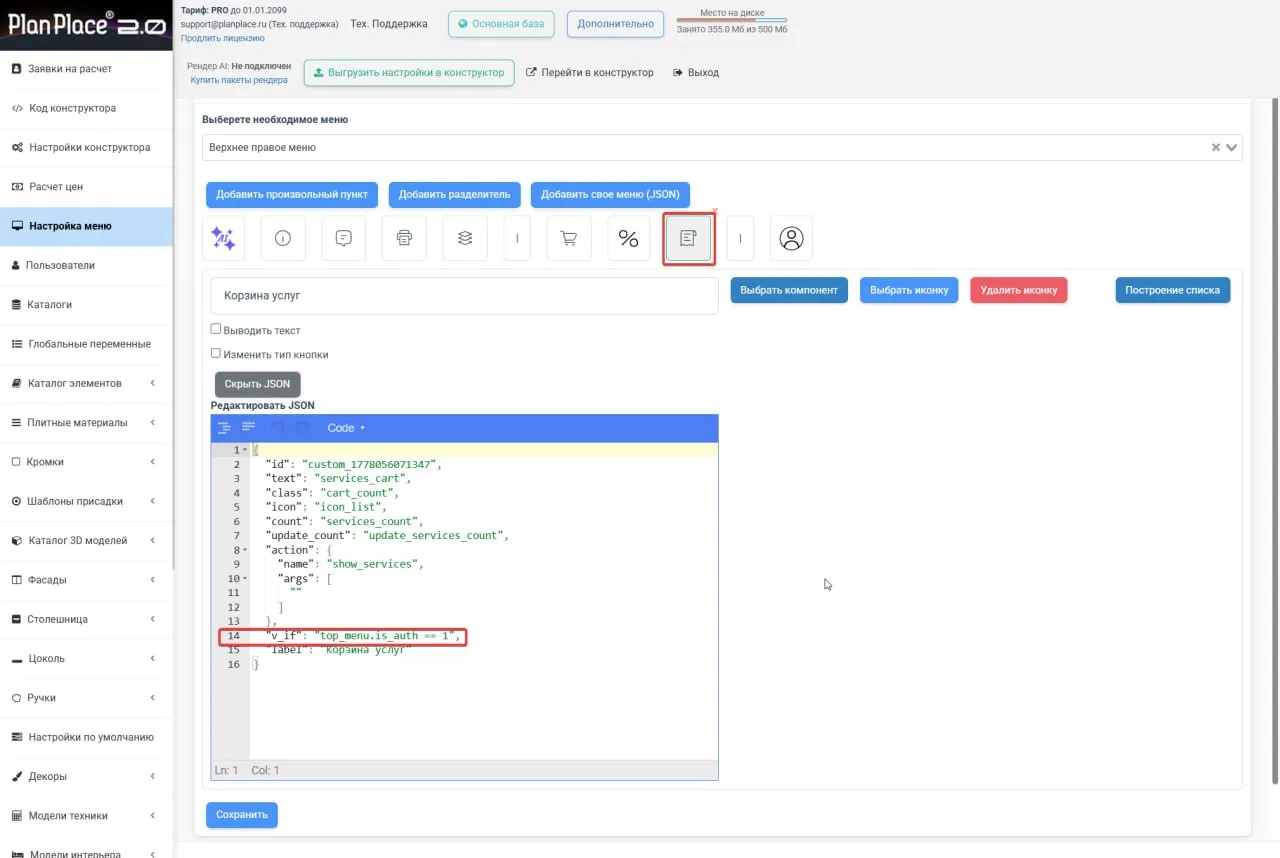
Task: Enable the Выводить текст checkbox
Action: [216, 329]
